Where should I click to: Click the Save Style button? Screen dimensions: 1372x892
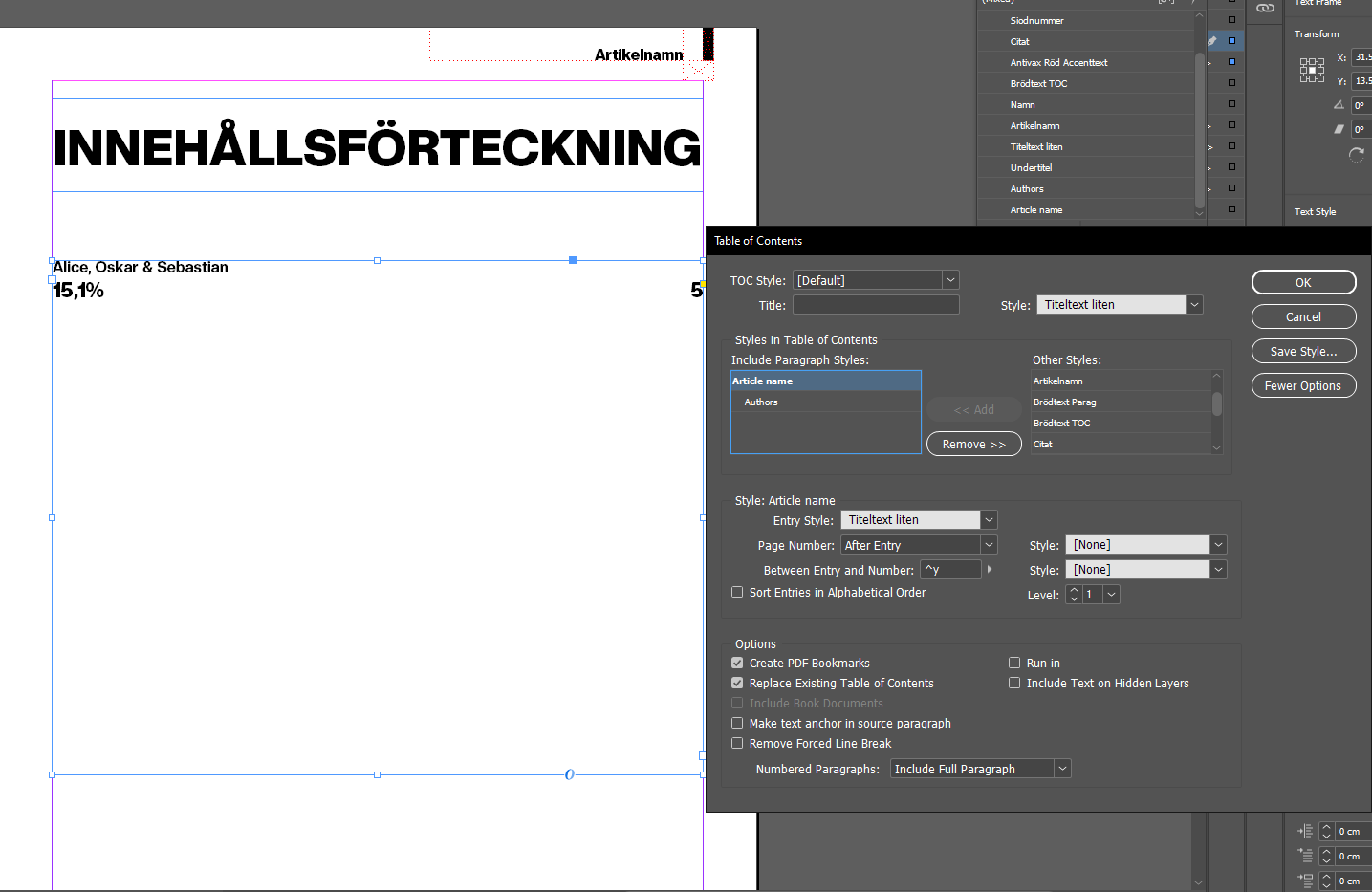(x=1303, y=351)
